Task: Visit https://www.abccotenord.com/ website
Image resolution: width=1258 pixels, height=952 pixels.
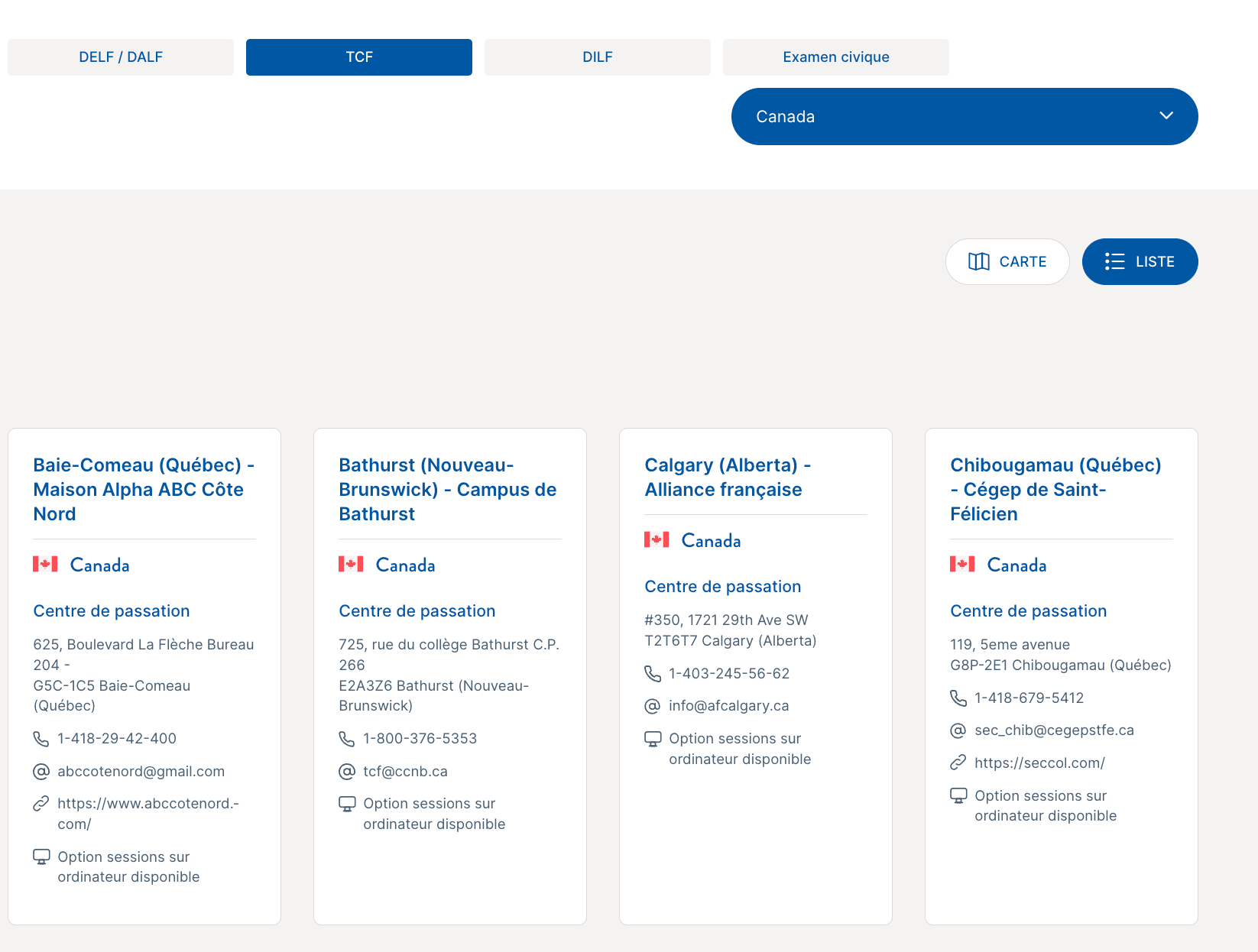Action: point(148,814)
